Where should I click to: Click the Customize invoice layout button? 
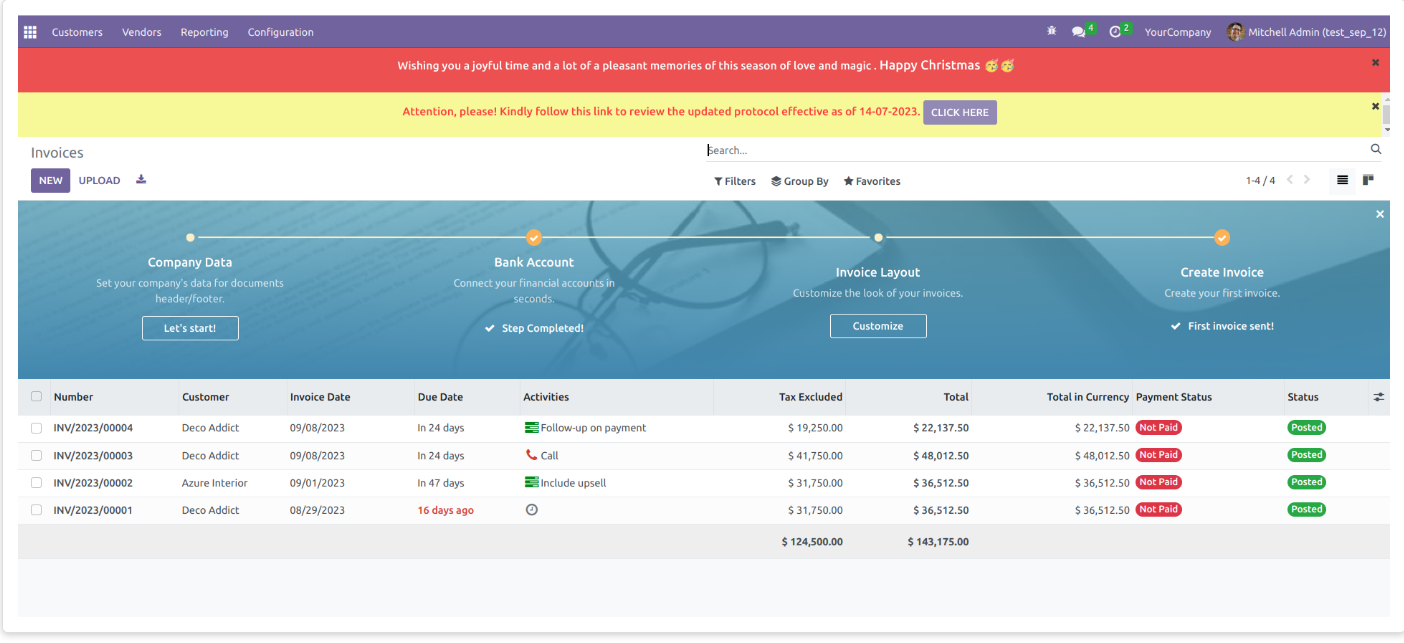click(878, 326)
